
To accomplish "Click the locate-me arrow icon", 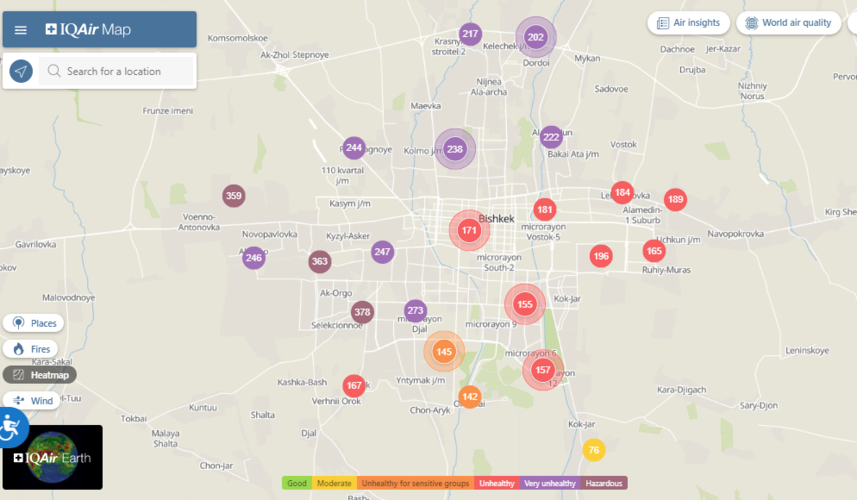I will point(21,71).
